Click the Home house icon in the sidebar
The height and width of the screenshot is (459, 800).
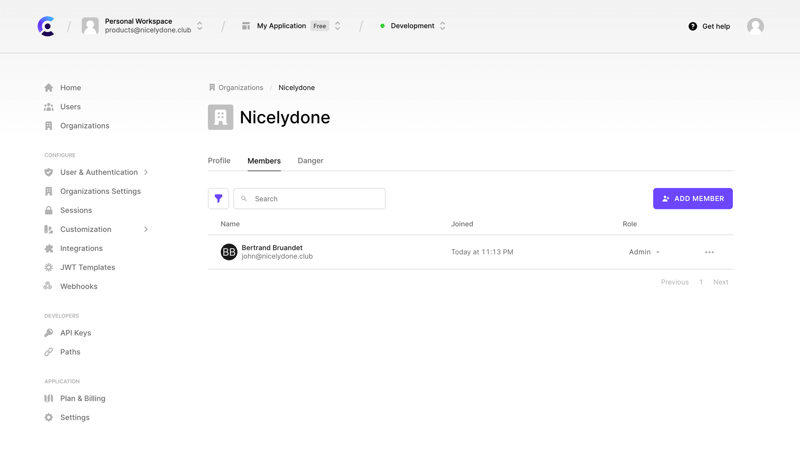click(x=48, y=88)
